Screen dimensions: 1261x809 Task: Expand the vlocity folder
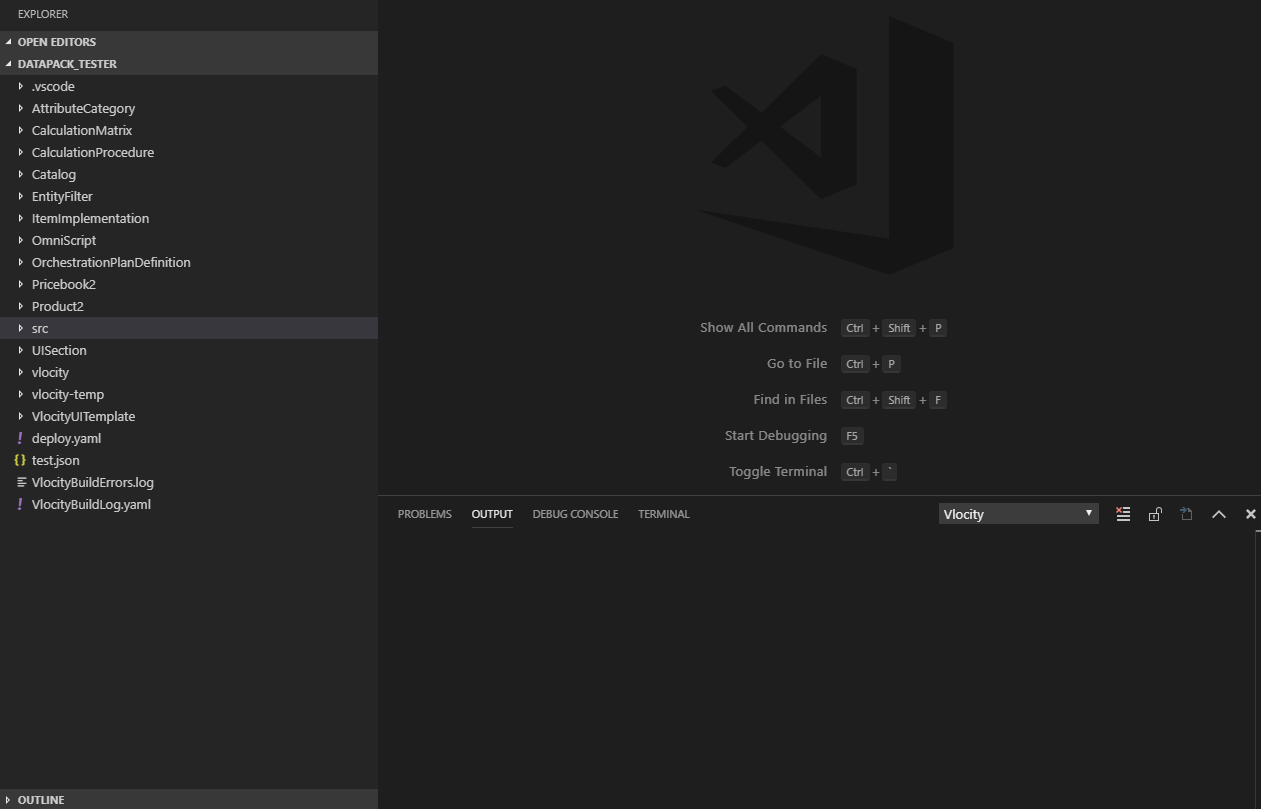click(x=189, y=372)
